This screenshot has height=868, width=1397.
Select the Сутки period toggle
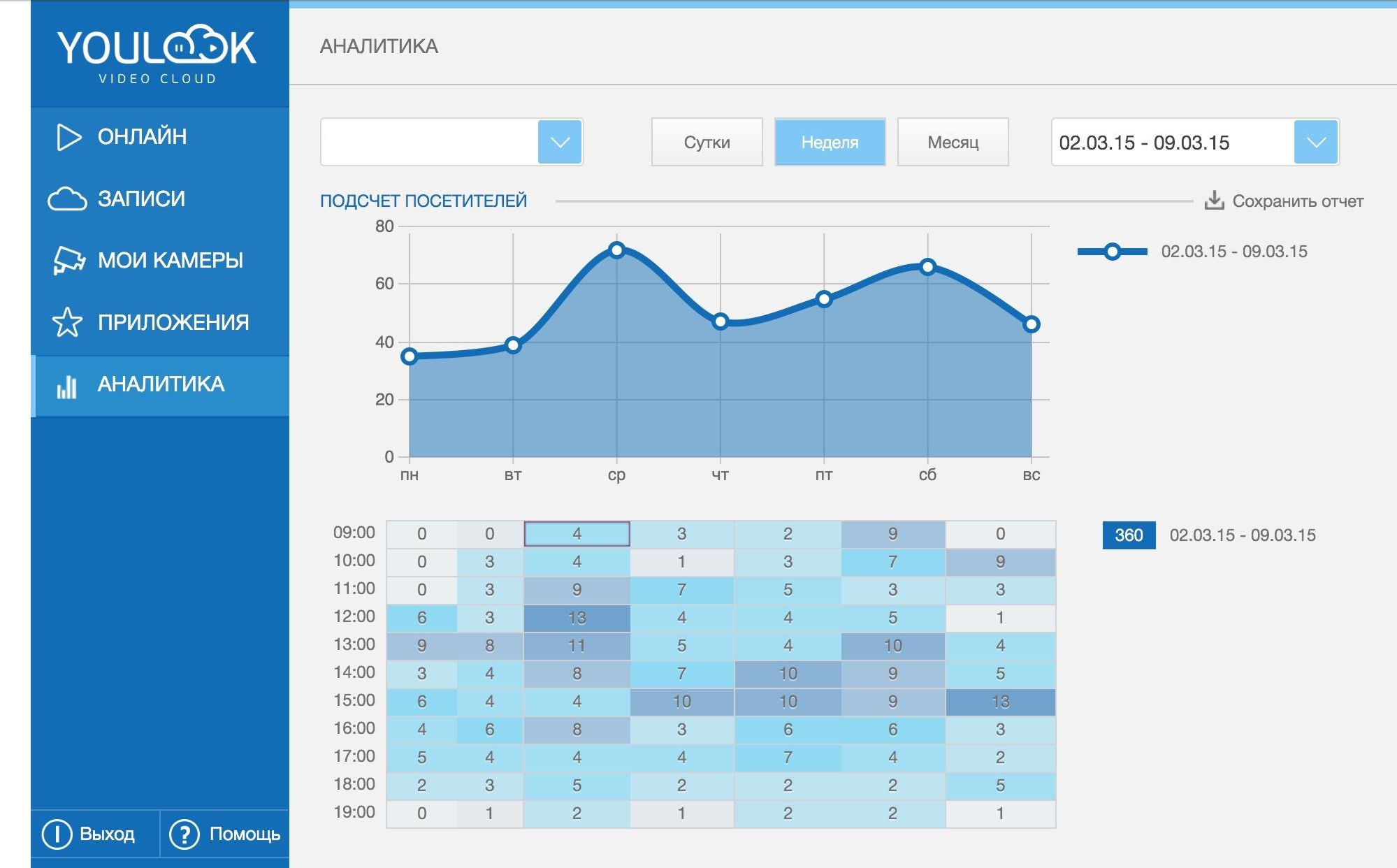(707, 143)
